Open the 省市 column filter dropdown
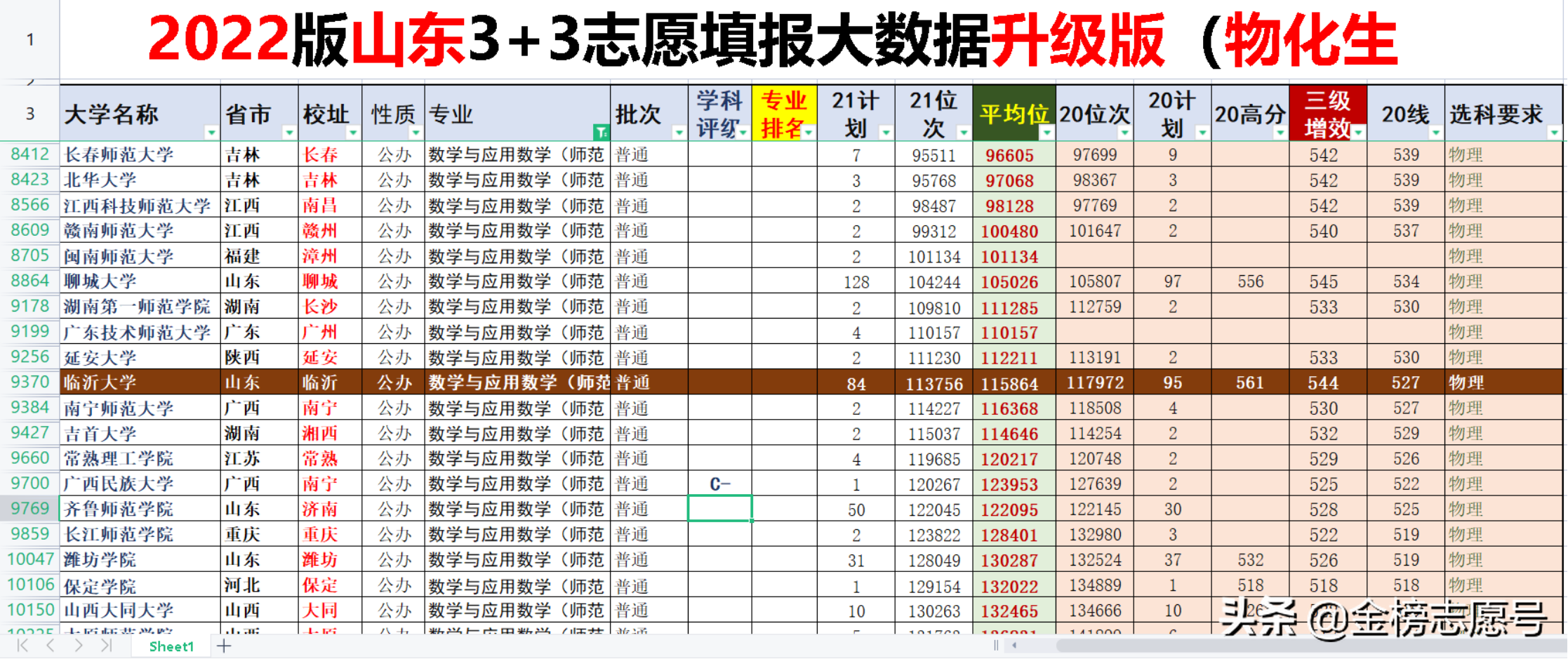This screenshot has height=659, width=1568. point(288,133)
